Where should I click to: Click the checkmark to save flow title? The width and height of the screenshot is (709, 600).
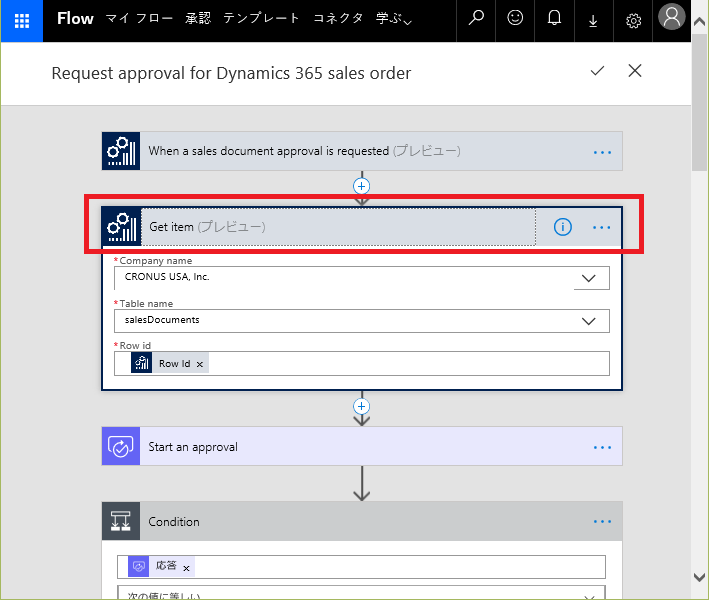597,71
